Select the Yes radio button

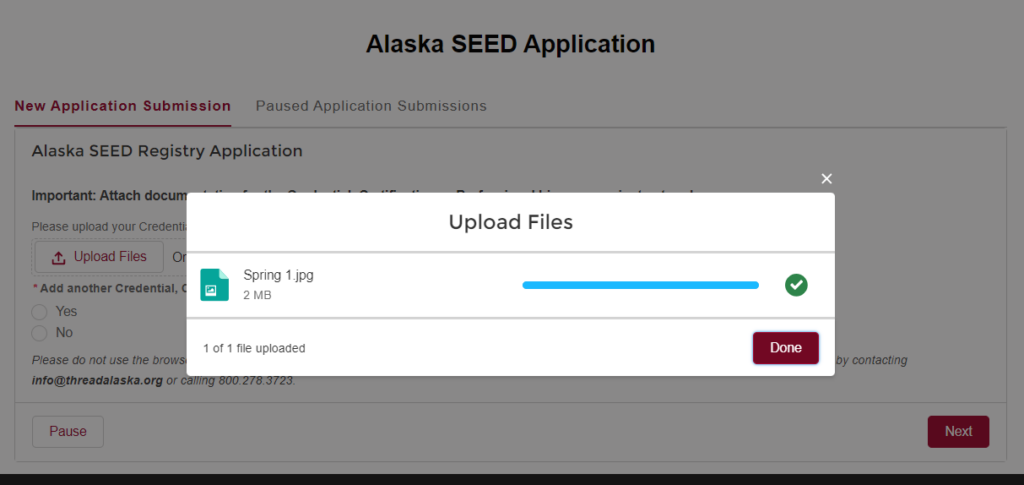pos(39,311)
